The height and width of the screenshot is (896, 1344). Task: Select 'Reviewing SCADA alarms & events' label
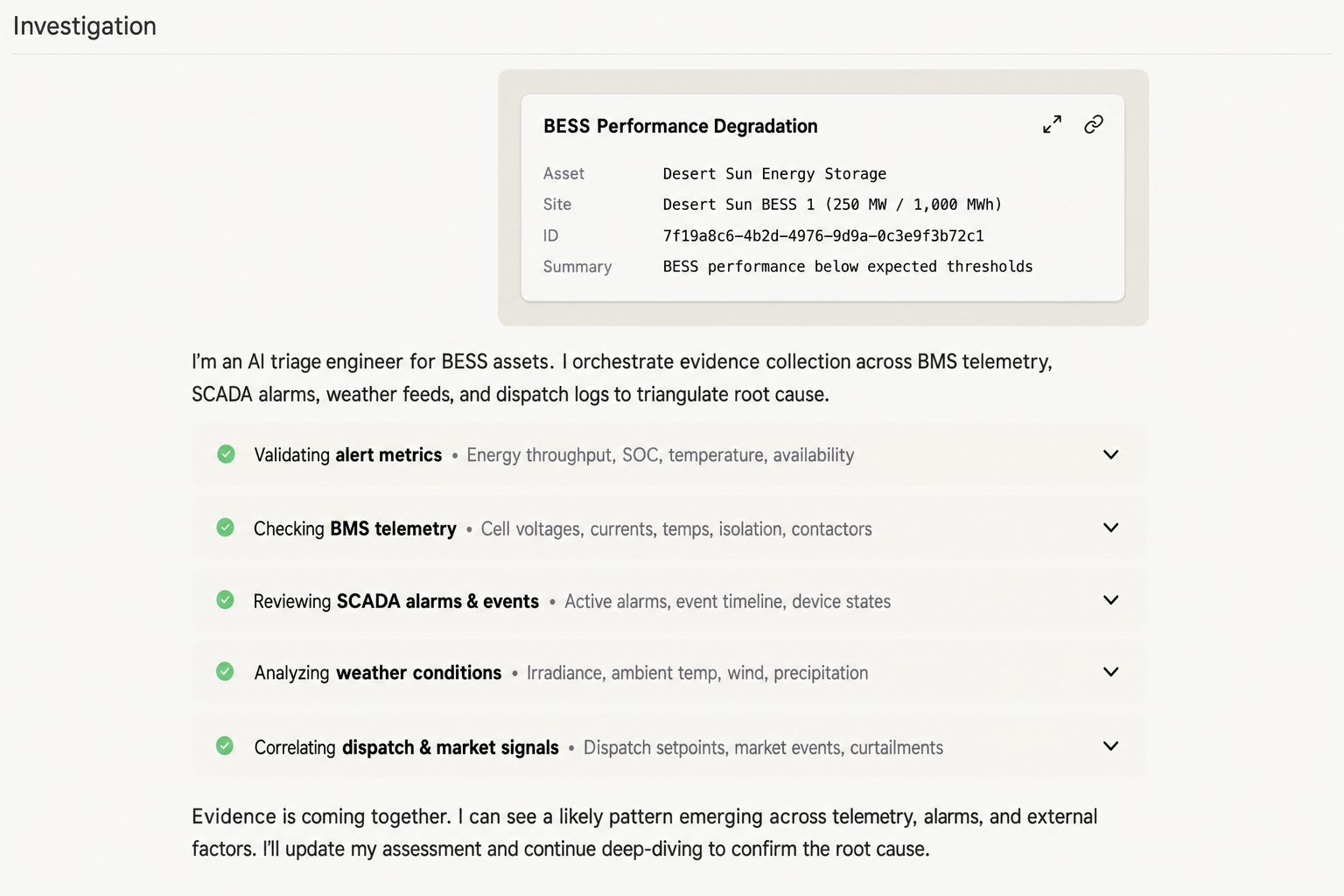(x=395, y=601)
